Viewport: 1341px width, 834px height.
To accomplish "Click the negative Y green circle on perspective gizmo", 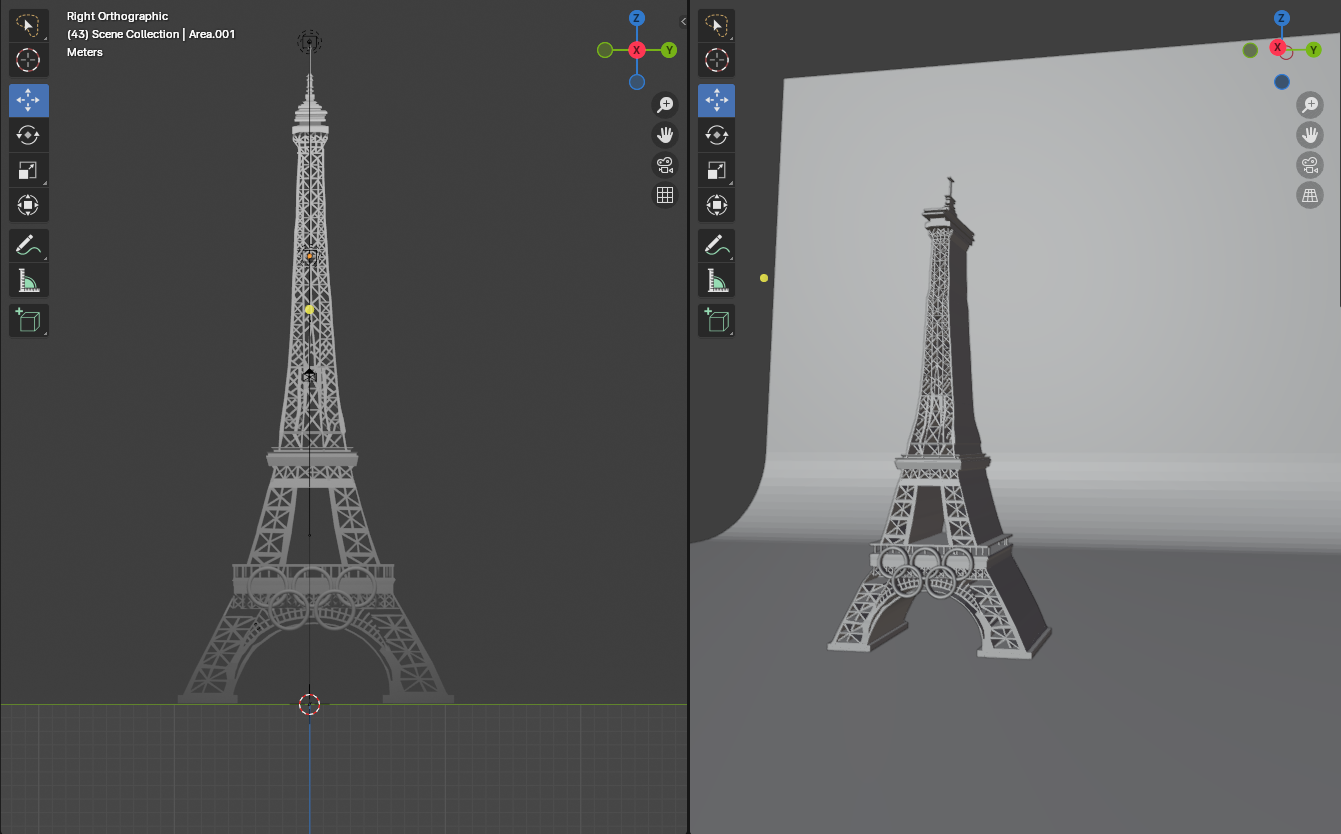I will [1250, 50].
